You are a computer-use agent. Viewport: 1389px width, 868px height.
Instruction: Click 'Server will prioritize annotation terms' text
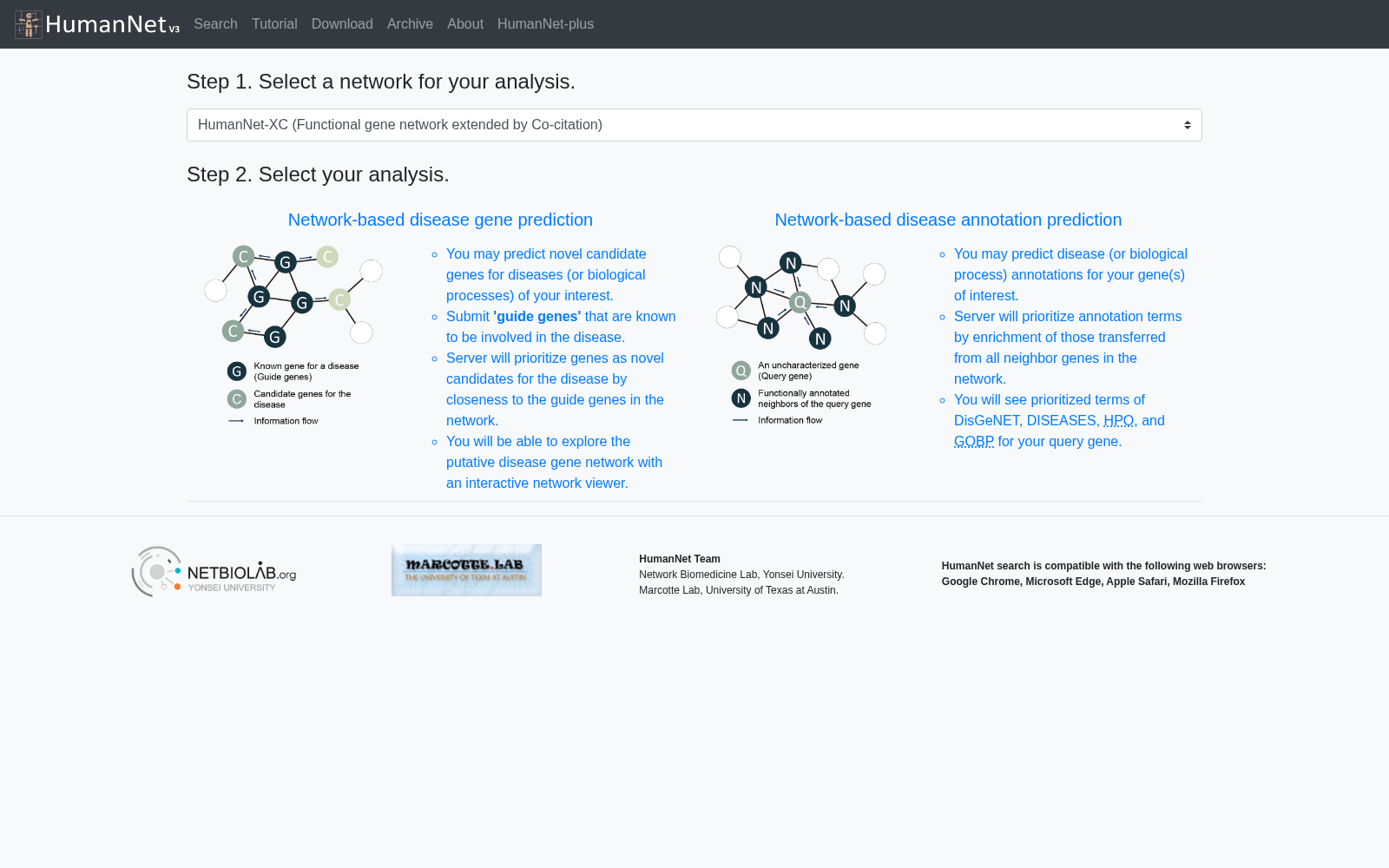[x=1068, y=348]
